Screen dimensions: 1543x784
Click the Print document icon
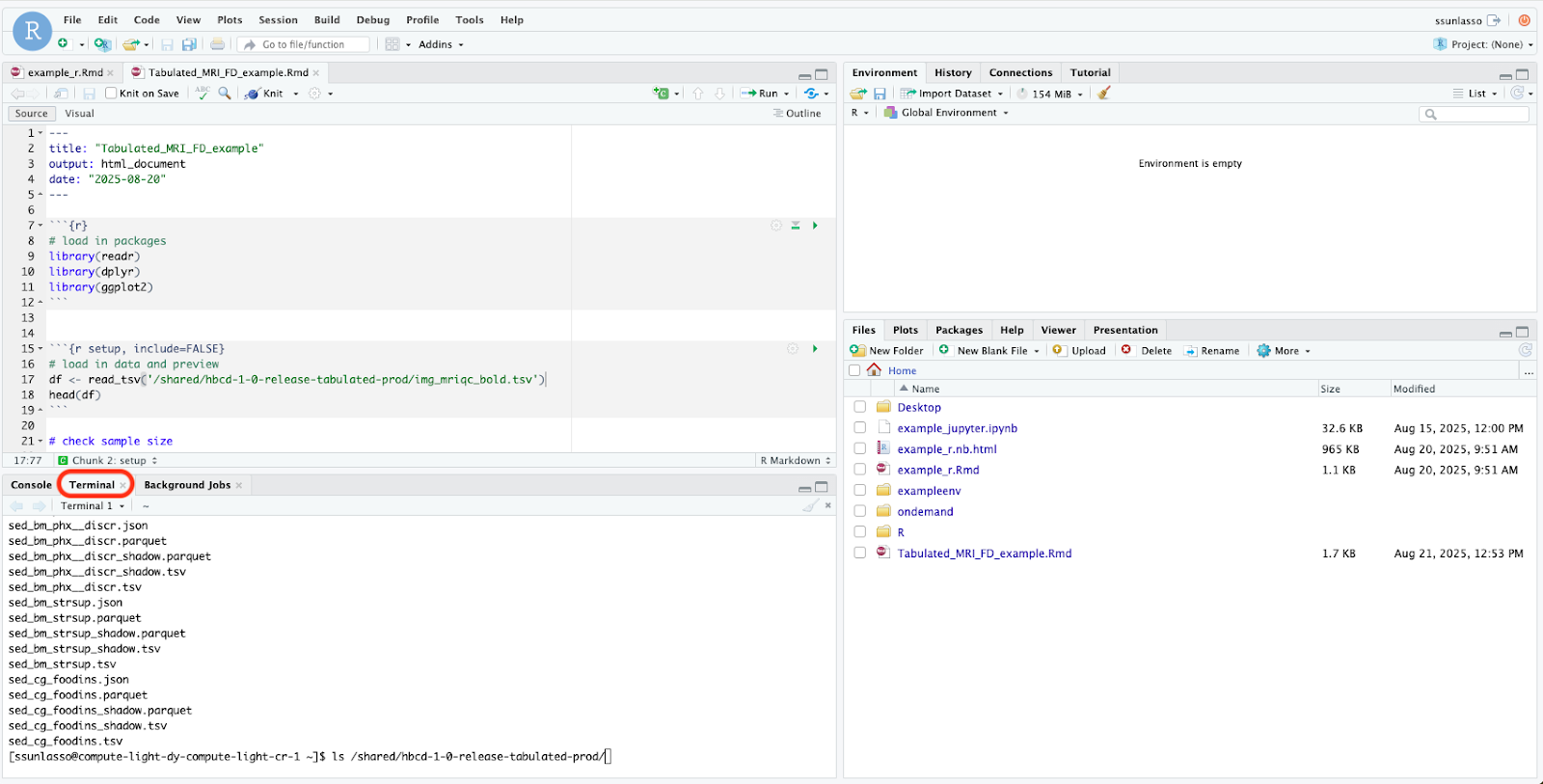(x=218, y=44)
